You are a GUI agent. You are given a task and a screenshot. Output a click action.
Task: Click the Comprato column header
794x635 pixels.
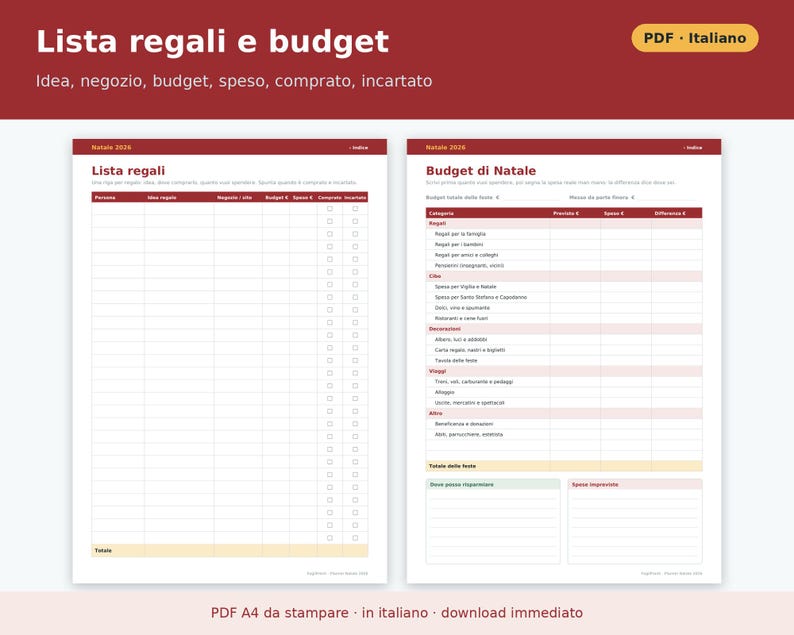tap(330, 197)
